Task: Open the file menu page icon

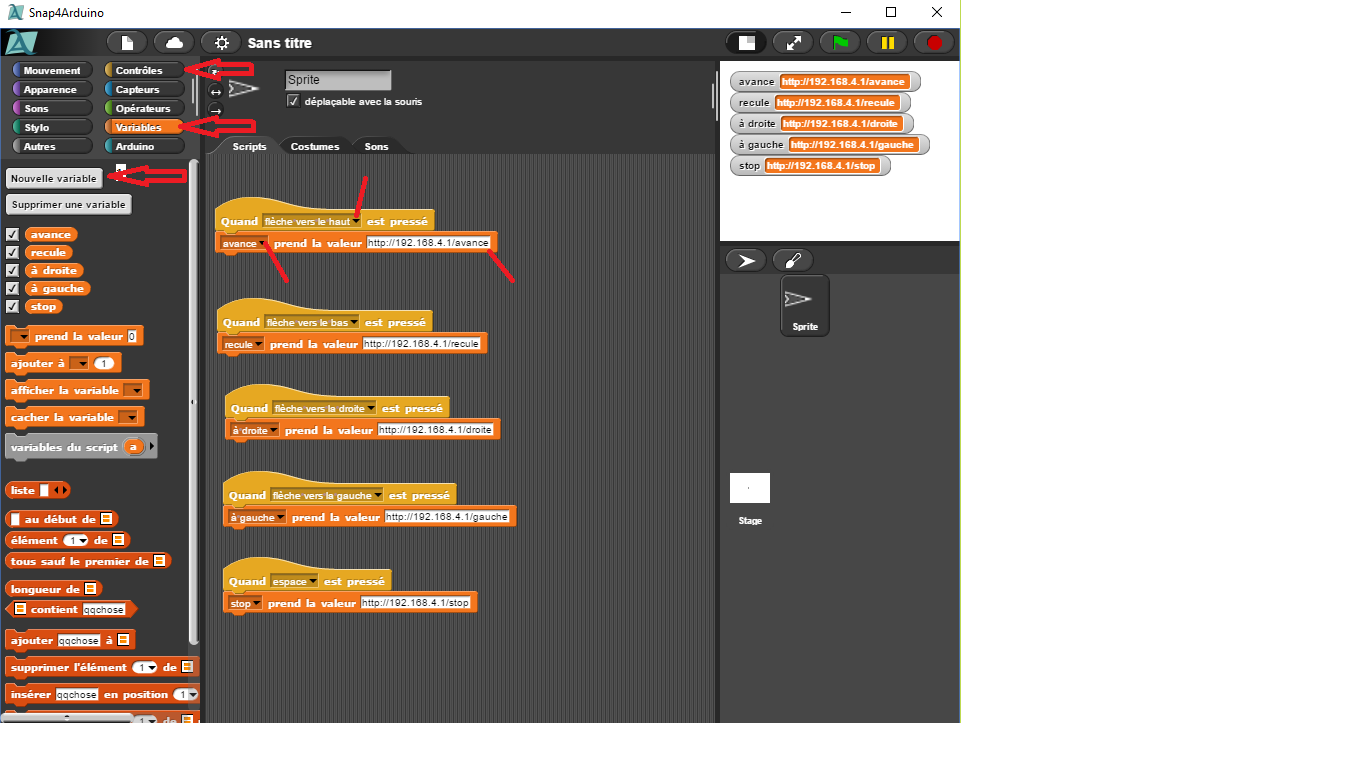Action: [127, 42]
